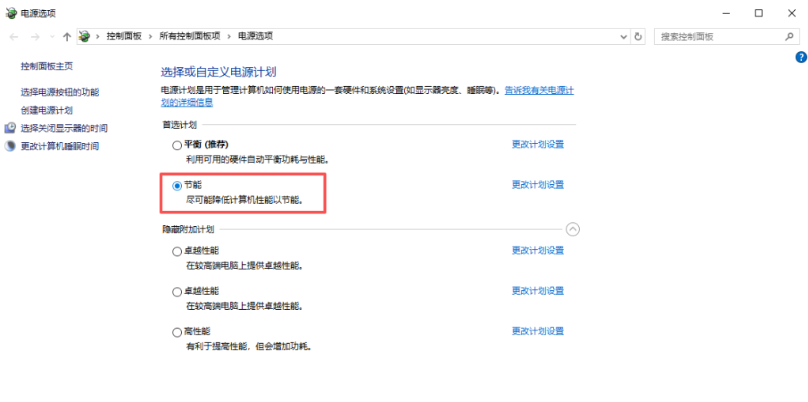Open 更改计划设置 for the 节能 plan
Screen dimensions: 808x402
point(538,185)
